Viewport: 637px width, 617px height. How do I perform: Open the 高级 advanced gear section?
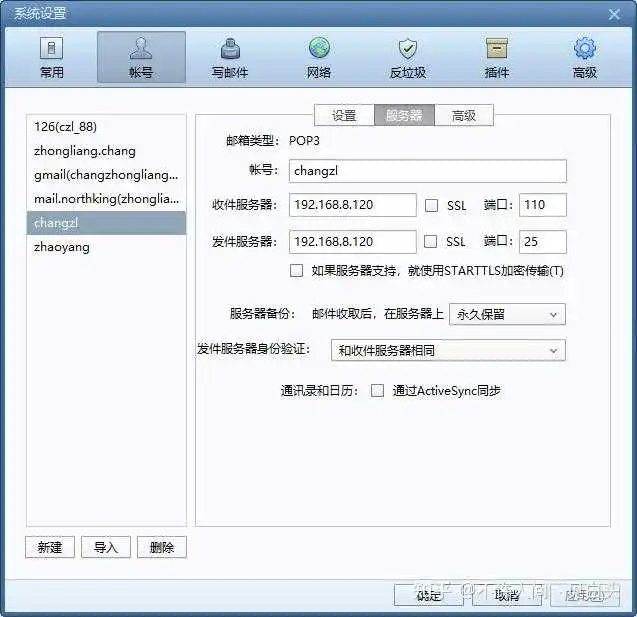pyautogui.click(x=585, y=57)
